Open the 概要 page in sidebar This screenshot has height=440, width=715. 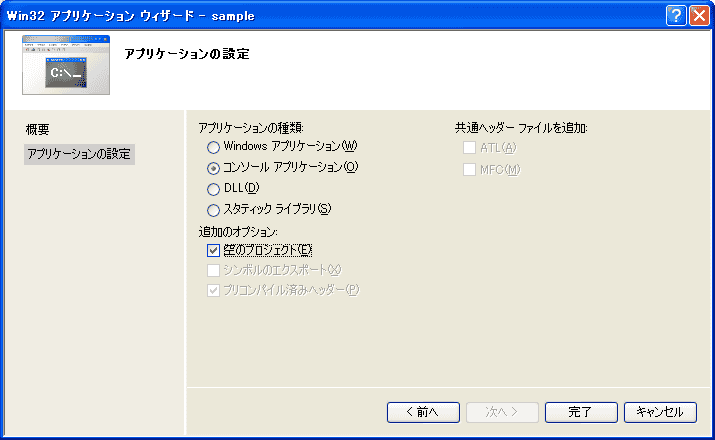coord(37,129)
